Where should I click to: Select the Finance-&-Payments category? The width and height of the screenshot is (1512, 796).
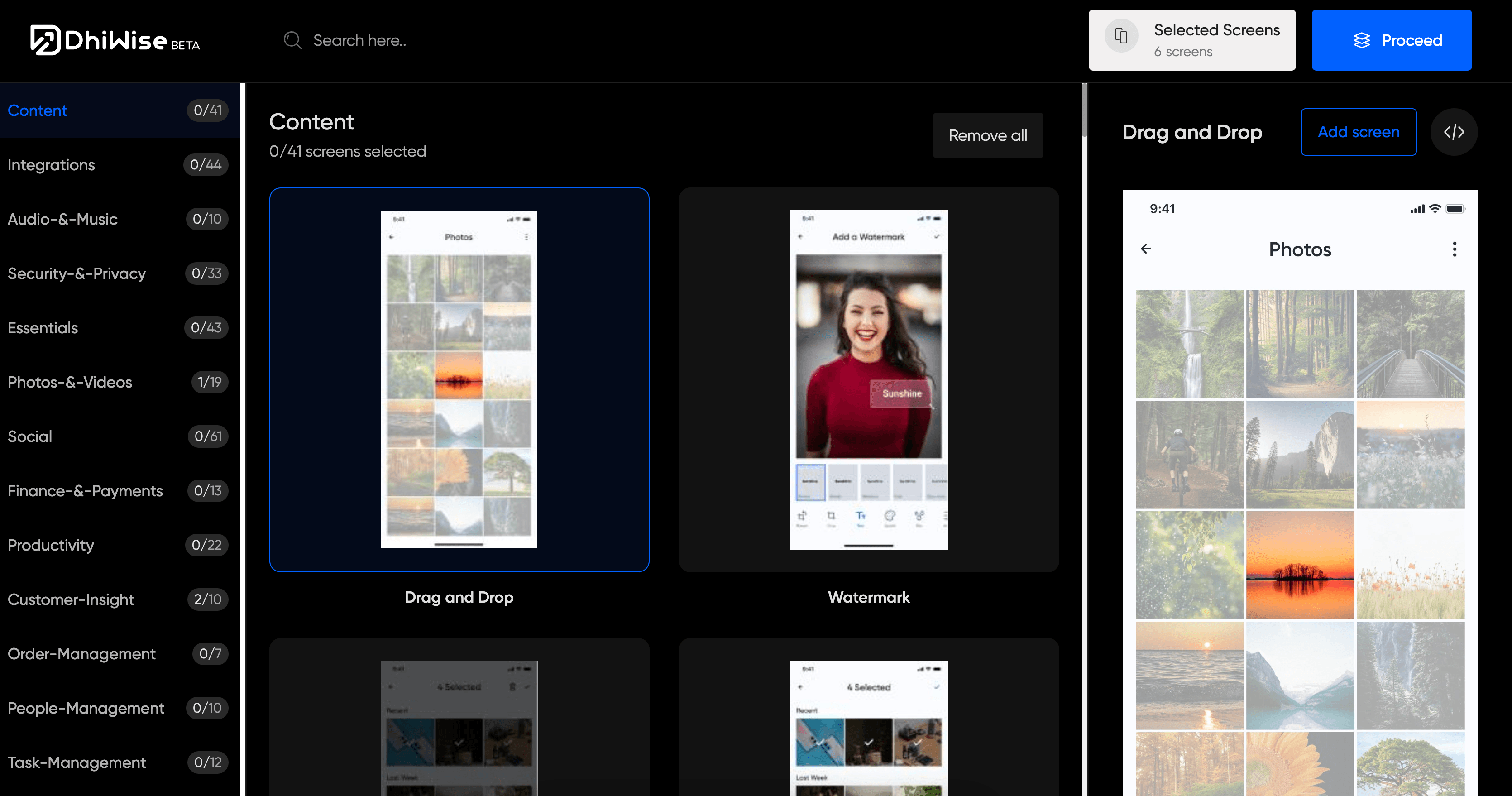(x=120, y=491)
